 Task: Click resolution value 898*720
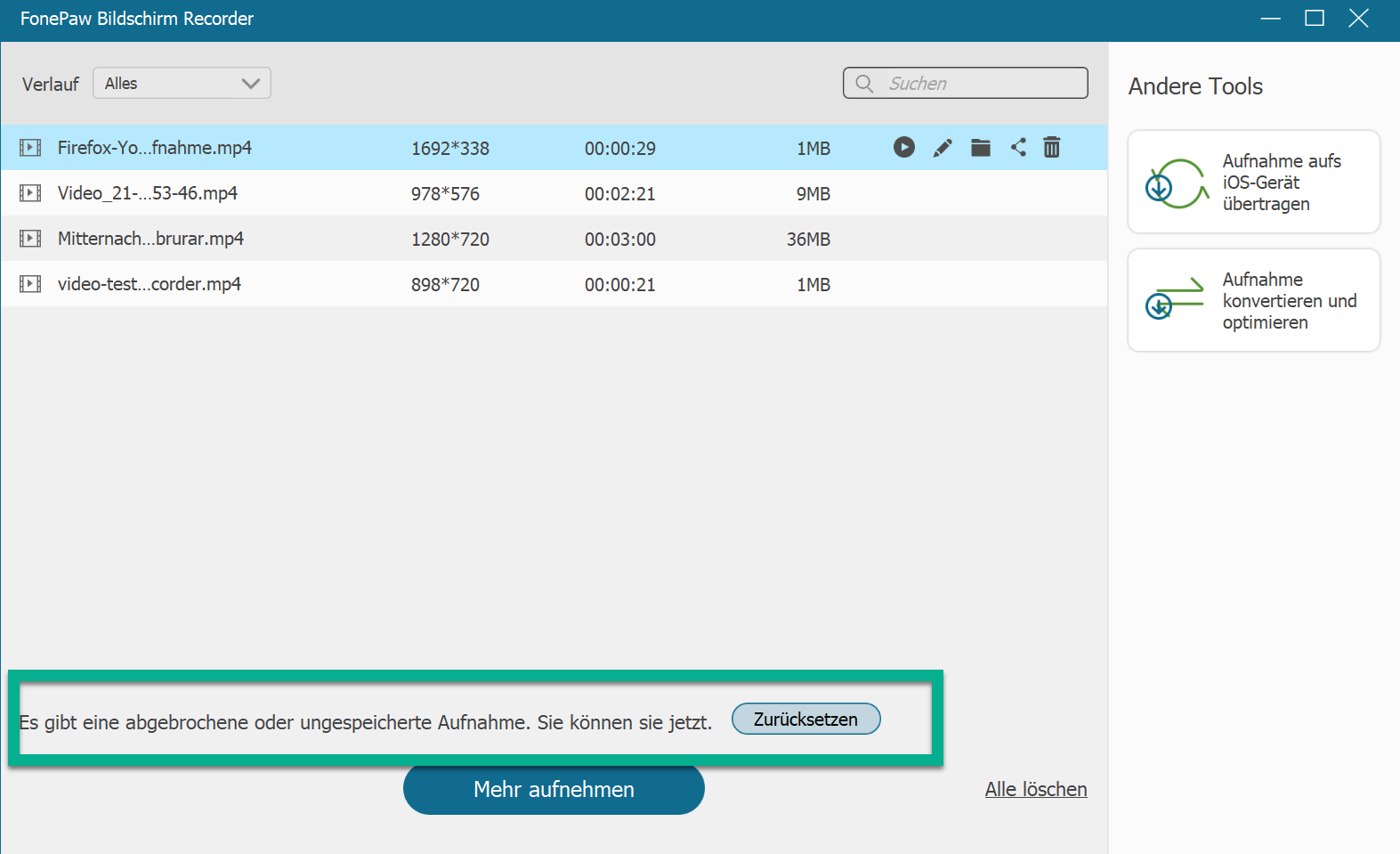[x=445, y=285]
